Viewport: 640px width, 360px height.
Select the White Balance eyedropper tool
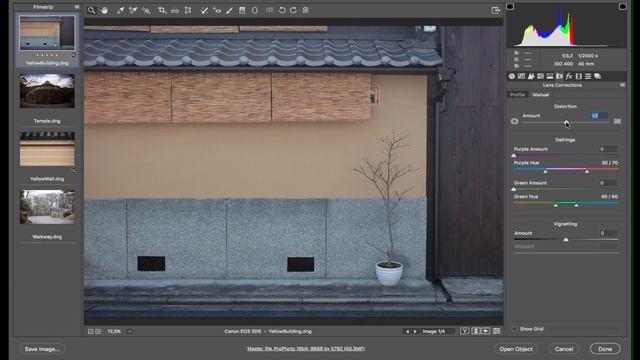pyautogui.click(x=120, y=10)
